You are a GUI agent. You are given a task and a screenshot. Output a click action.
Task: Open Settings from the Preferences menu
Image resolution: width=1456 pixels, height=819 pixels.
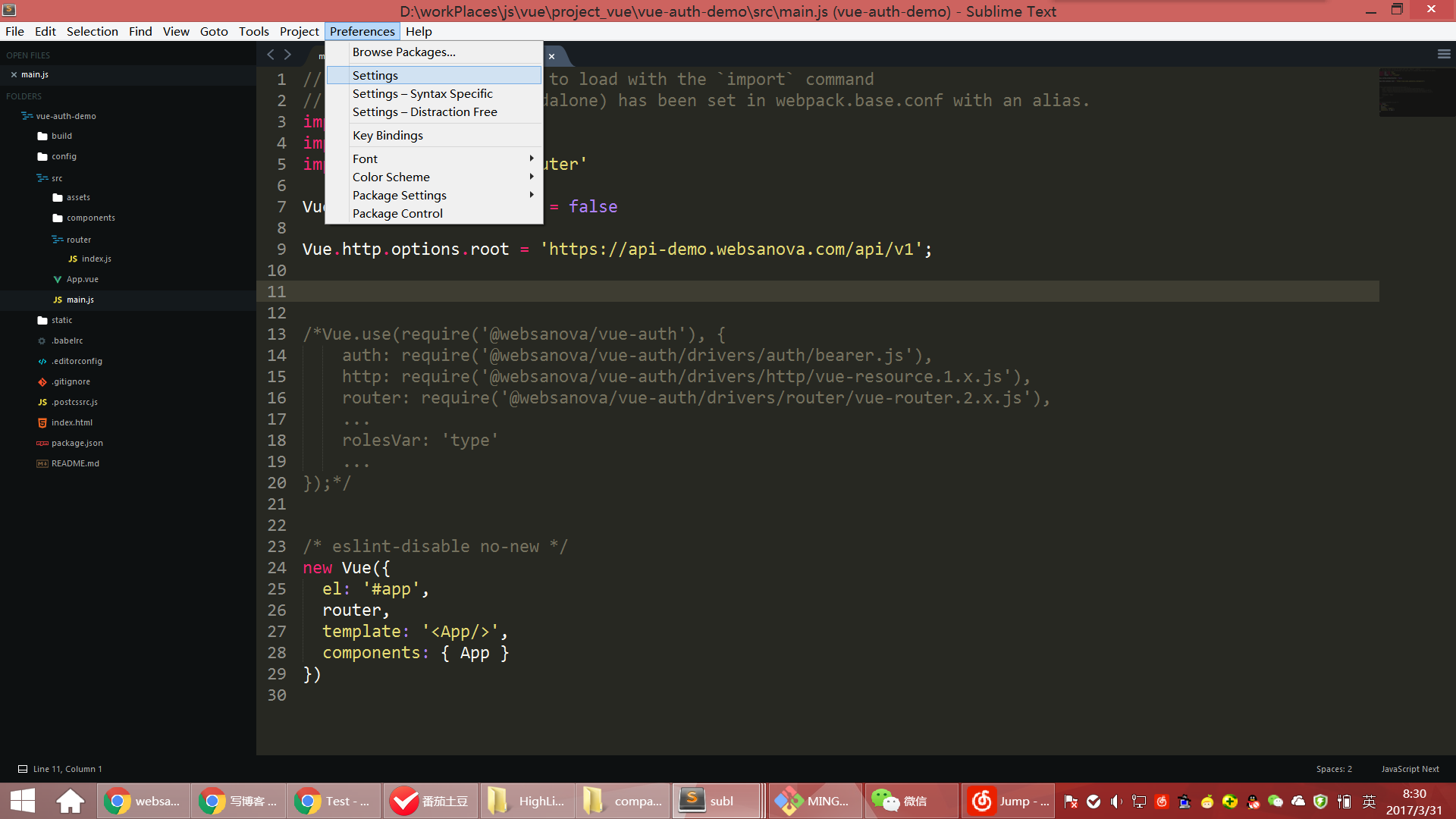[435, 75]
